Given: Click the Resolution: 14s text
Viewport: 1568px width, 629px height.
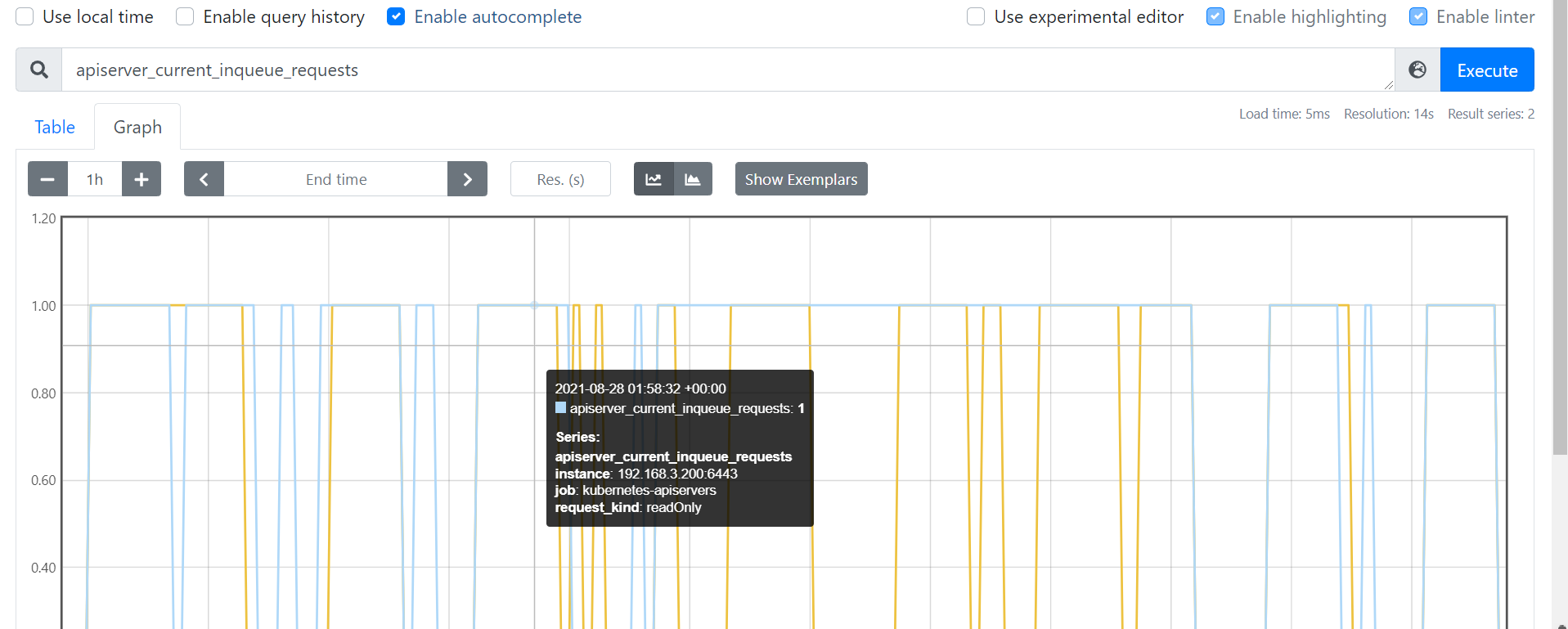Looking at the screenshot, I should coord(1389,114).
